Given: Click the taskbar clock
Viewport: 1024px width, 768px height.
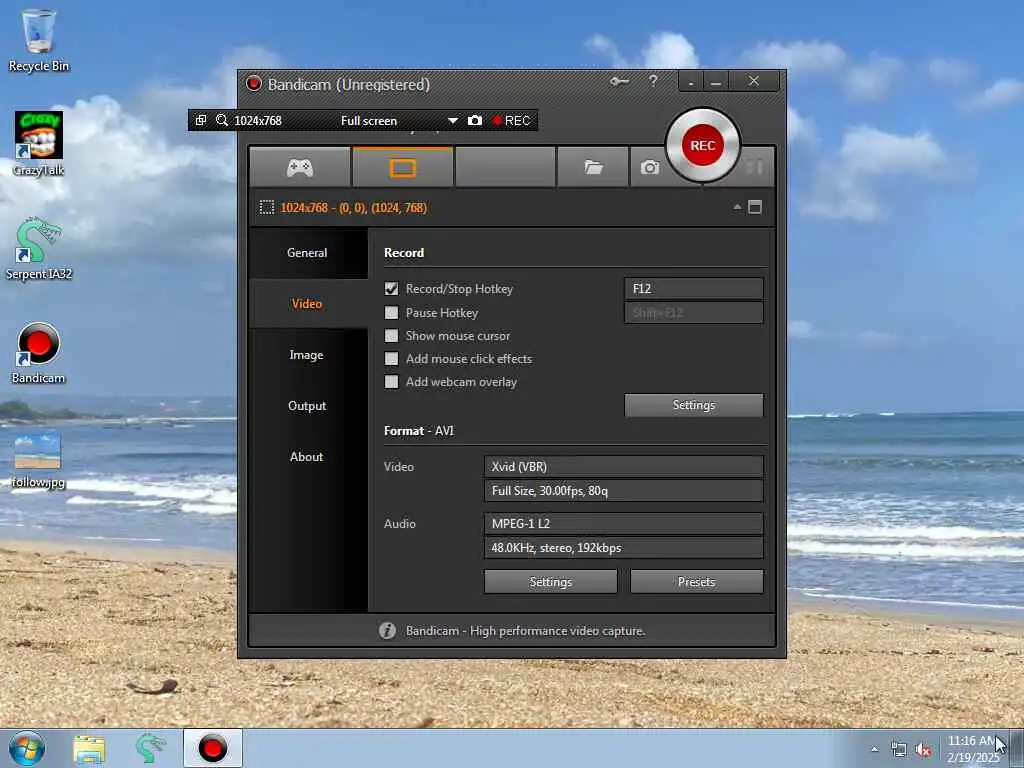Looking at the screenshot, I should click(x=974, y=749).
